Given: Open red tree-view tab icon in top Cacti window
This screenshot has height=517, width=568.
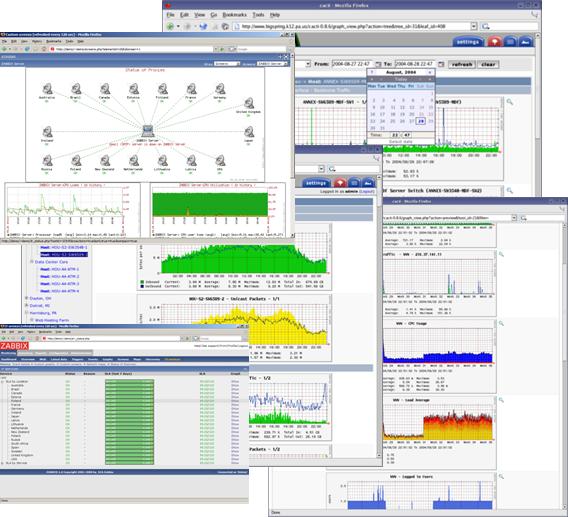Looking at the screenshot, I should coord(494,42).
